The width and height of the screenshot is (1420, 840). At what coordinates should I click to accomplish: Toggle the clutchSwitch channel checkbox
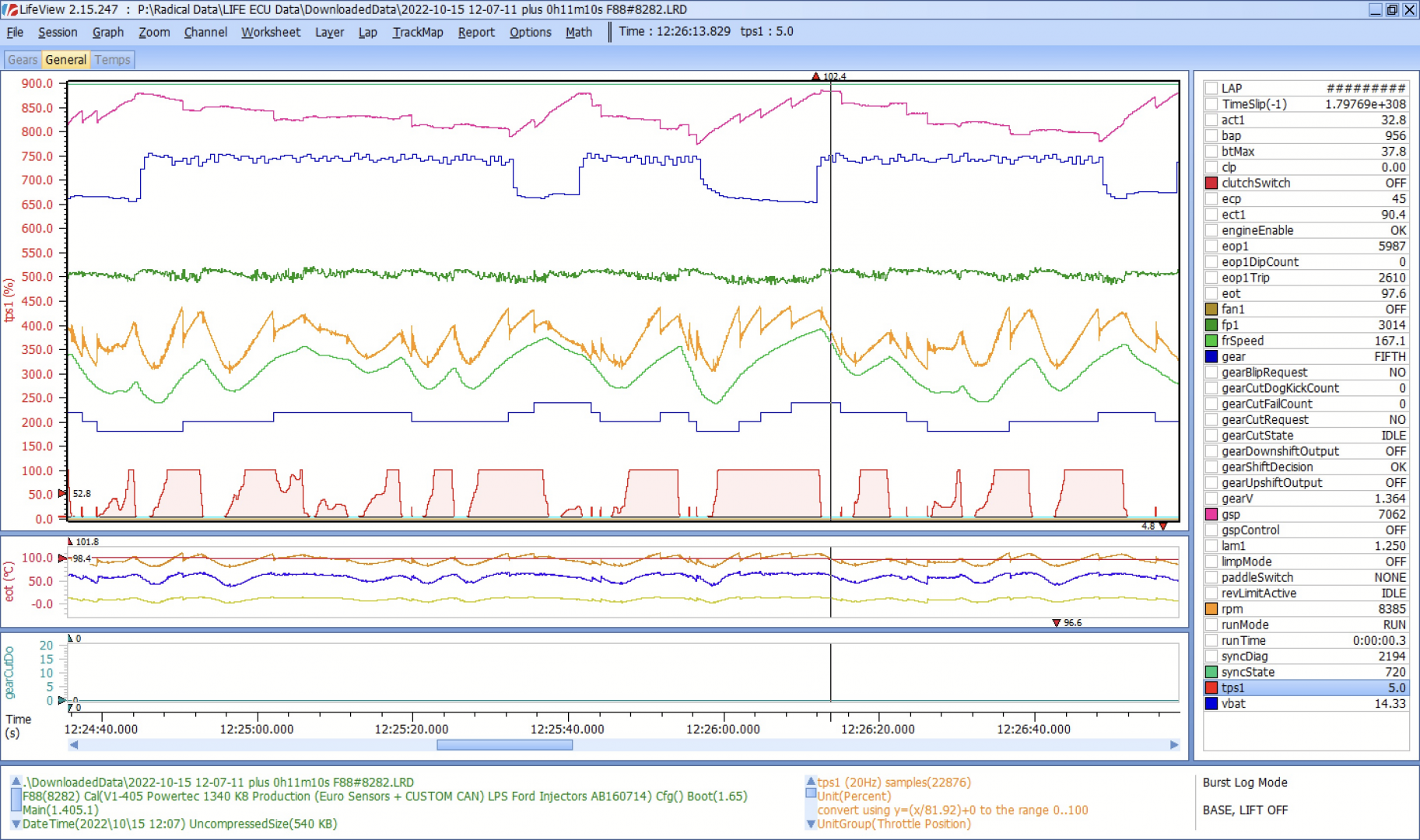click(1211, 184)
